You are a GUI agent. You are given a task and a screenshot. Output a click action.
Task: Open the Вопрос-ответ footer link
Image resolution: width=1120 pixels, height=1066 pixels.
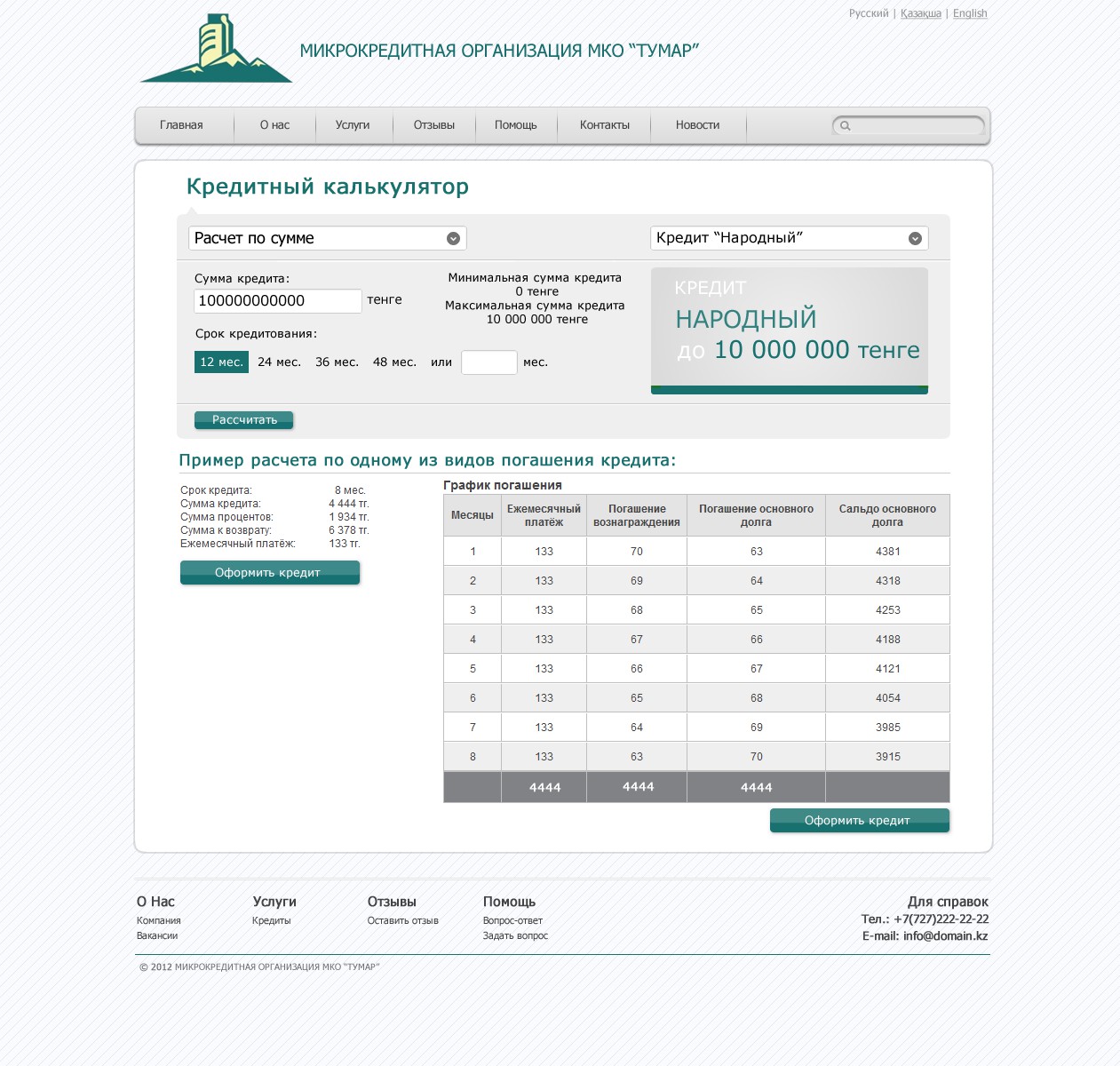coord(512,921)
